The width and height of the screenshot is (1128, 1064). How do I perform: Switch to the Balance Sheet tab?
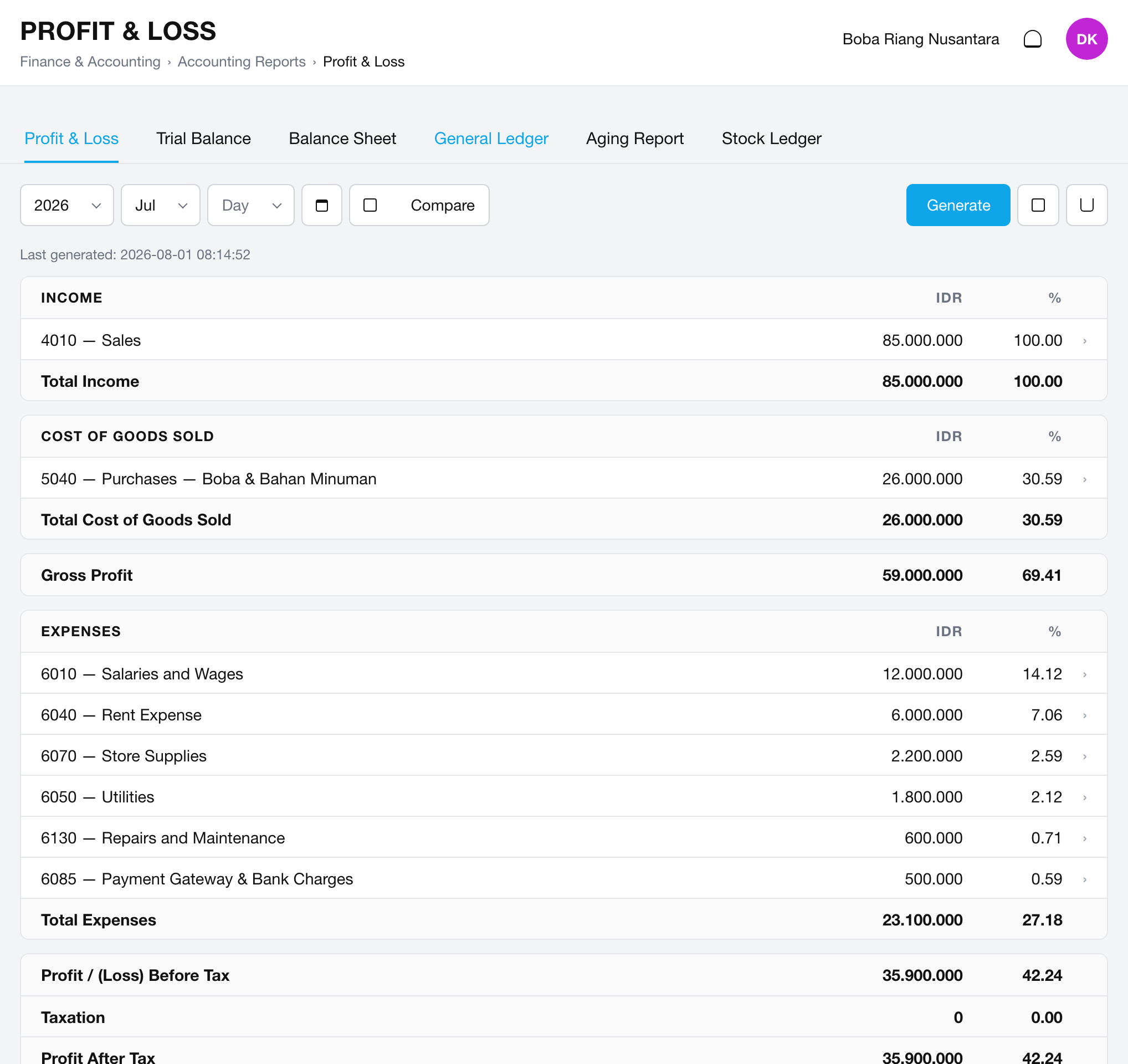pyautogui.click(x=342, y=139)
